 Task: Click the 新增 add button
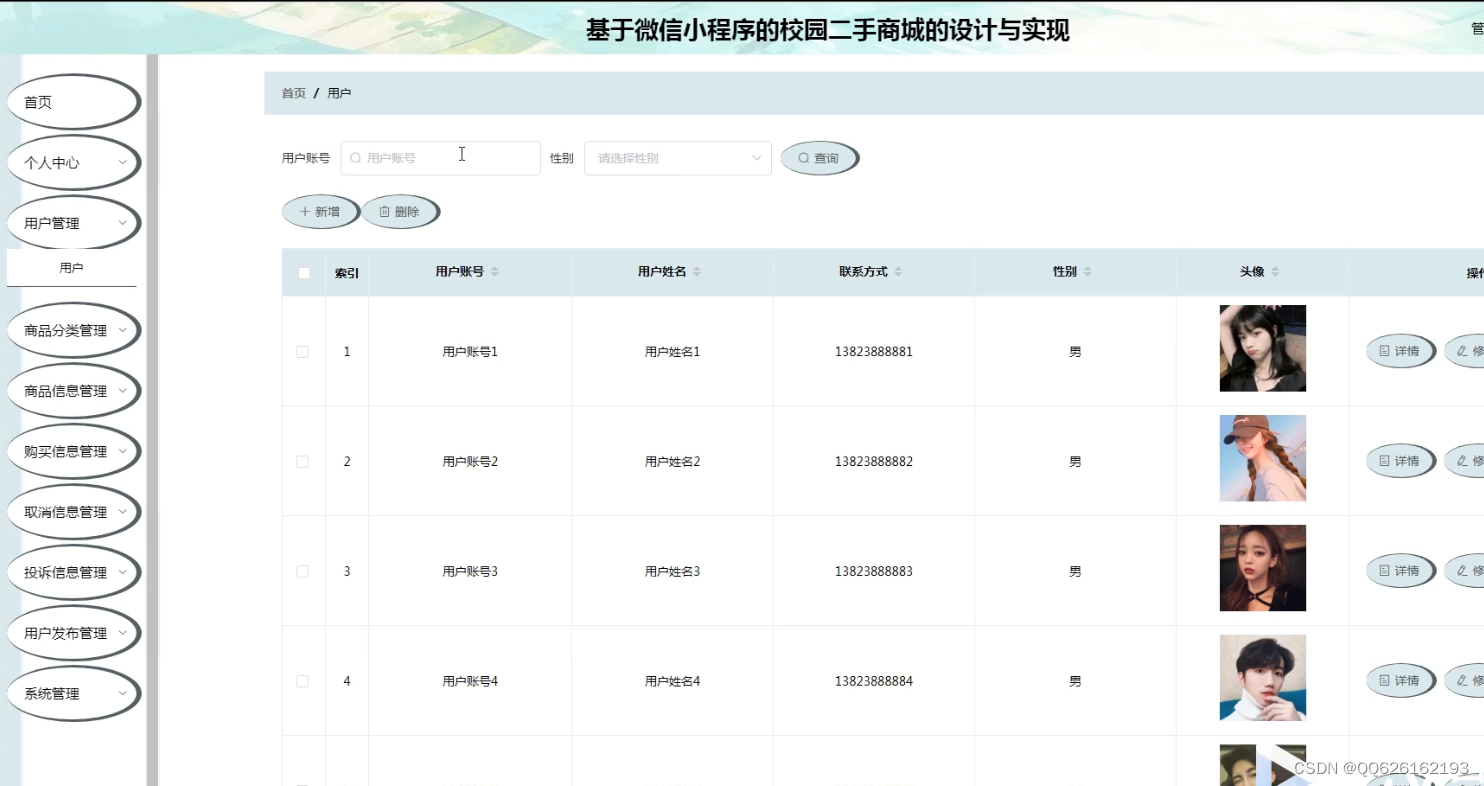[x=320, y=212]
